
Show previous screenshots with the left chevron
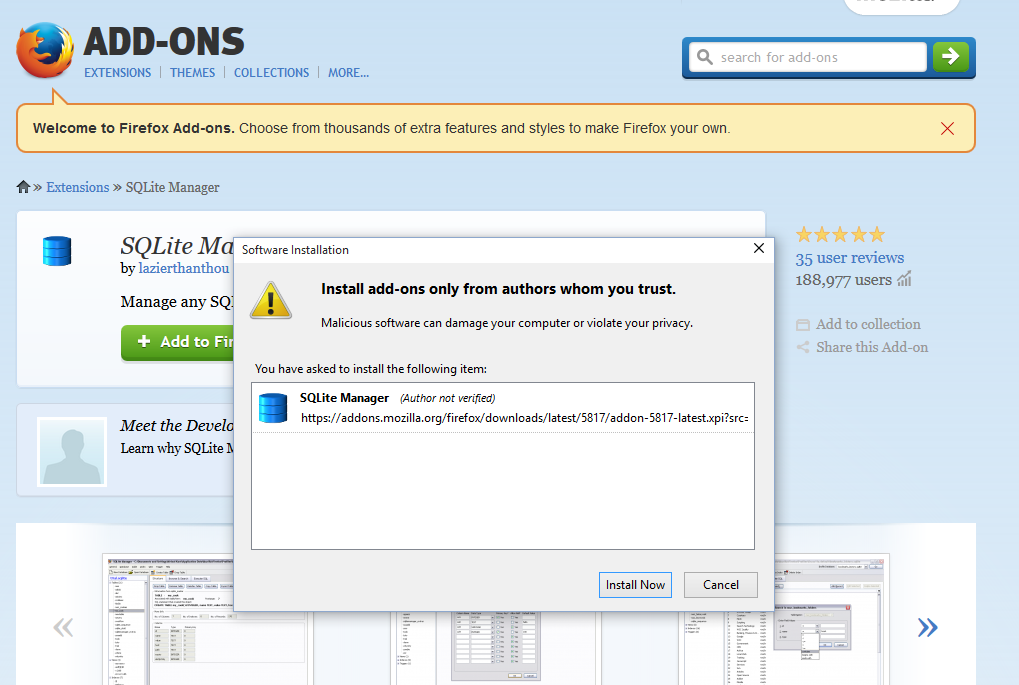[63, 627]
